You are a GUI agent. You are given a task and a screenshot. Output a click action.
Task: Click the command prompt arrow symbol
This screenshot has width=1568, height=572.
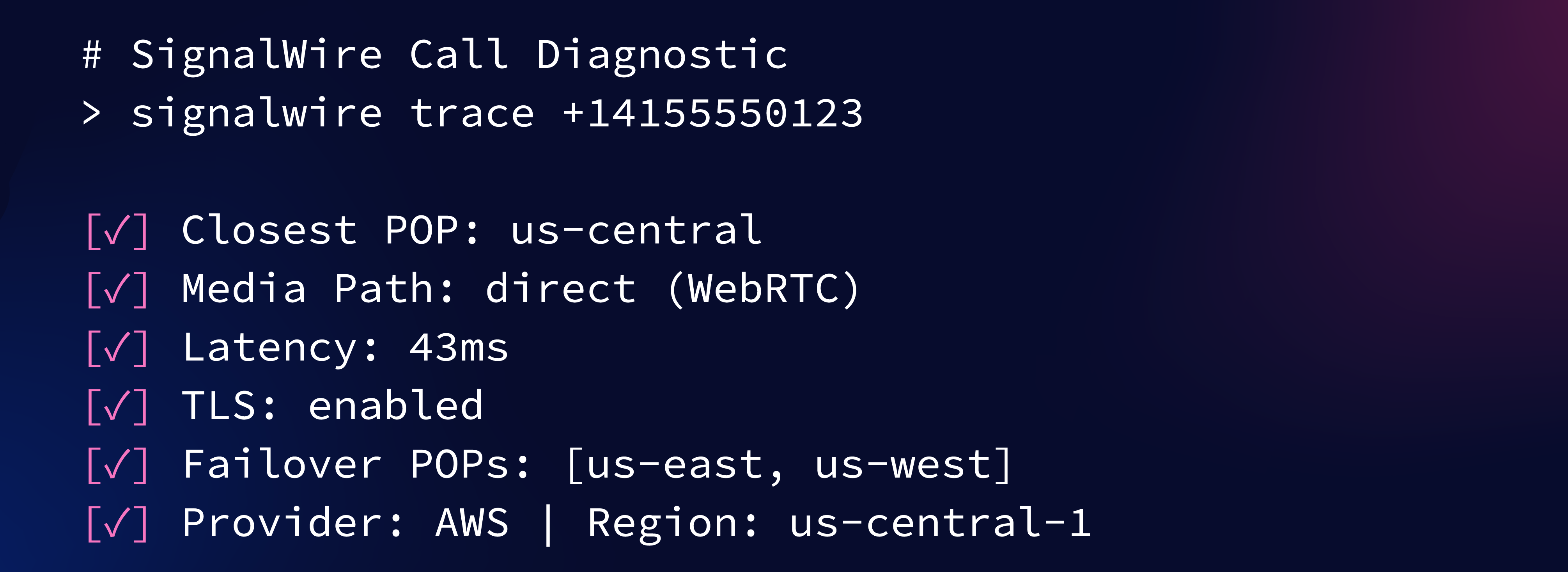click(91, 113)
